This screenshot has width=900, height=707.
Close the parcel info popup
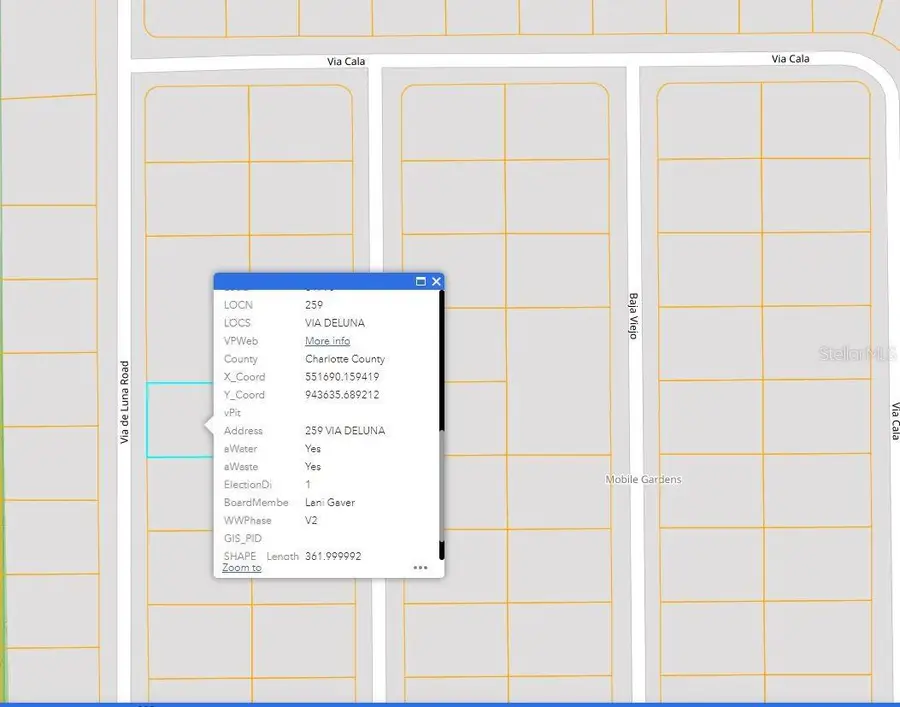[x=436, y=282]
